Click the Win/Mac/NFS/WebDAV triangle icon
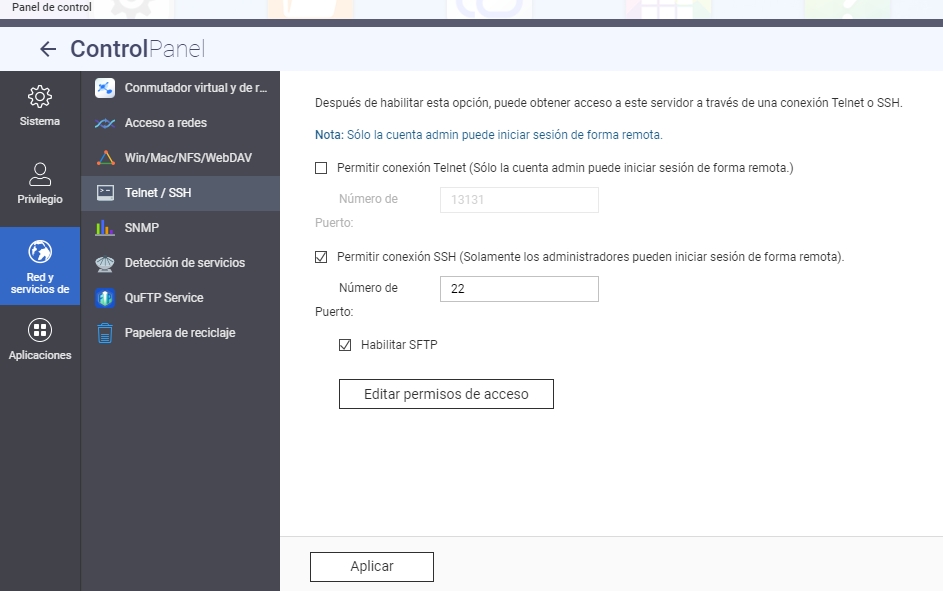The width and height of the screenshot is (943, 591). coord(105,158)
